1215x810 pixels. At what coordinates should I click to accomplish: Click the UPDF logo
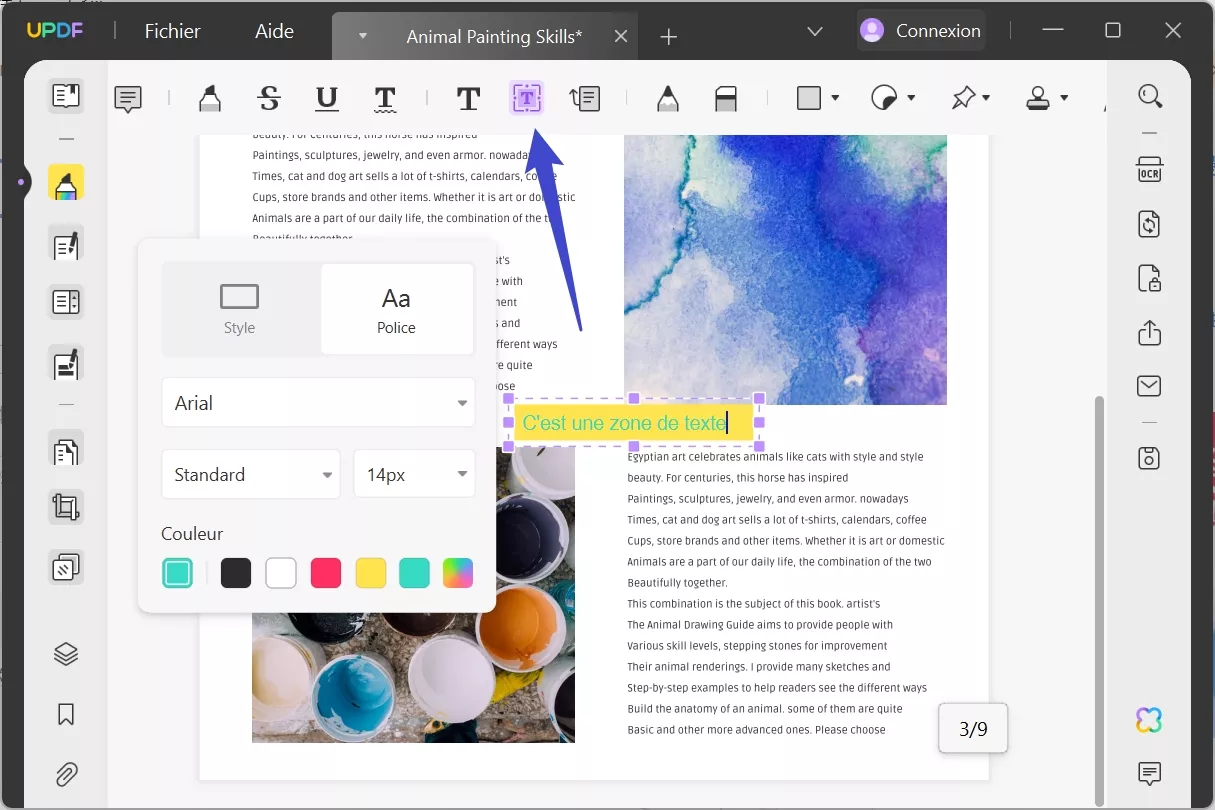pos(55,31)
